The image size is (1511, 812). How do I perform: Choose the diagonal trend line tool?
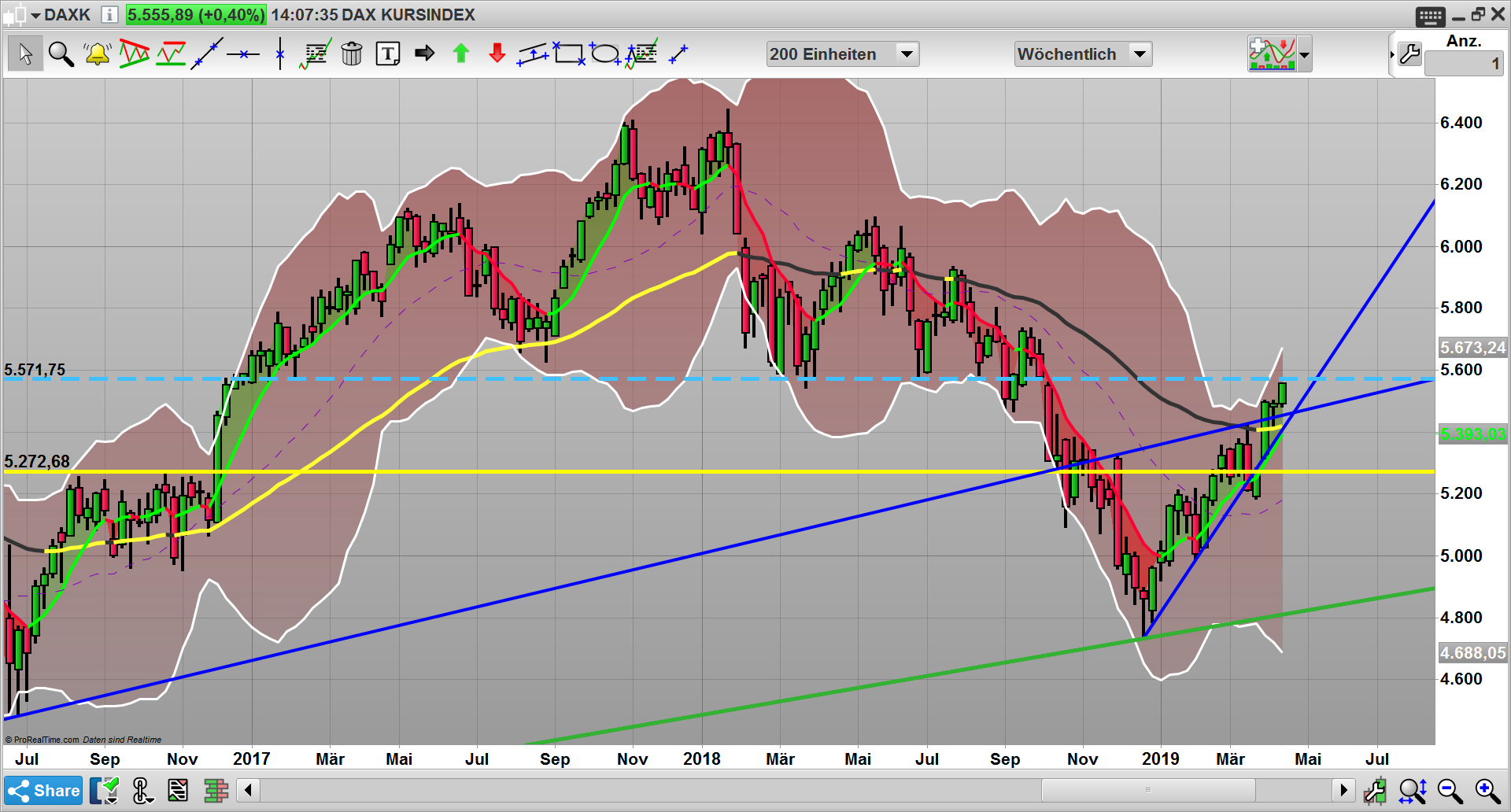(207, 54)
